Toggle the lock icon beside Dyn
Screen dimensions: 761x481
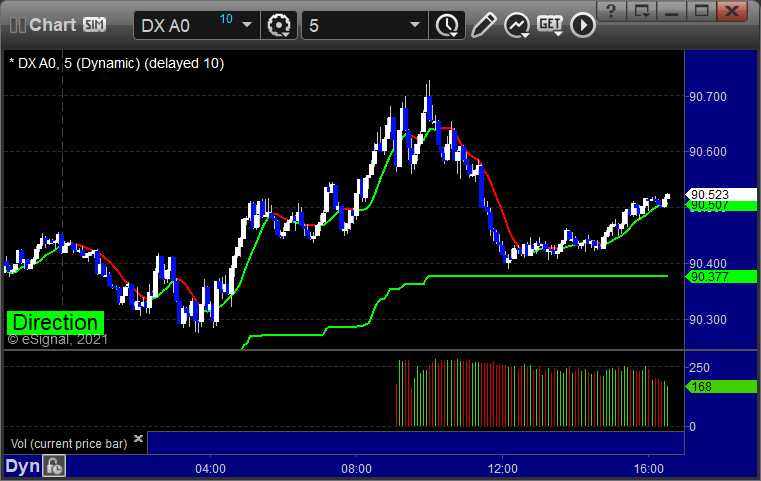[x=54, y=466]
